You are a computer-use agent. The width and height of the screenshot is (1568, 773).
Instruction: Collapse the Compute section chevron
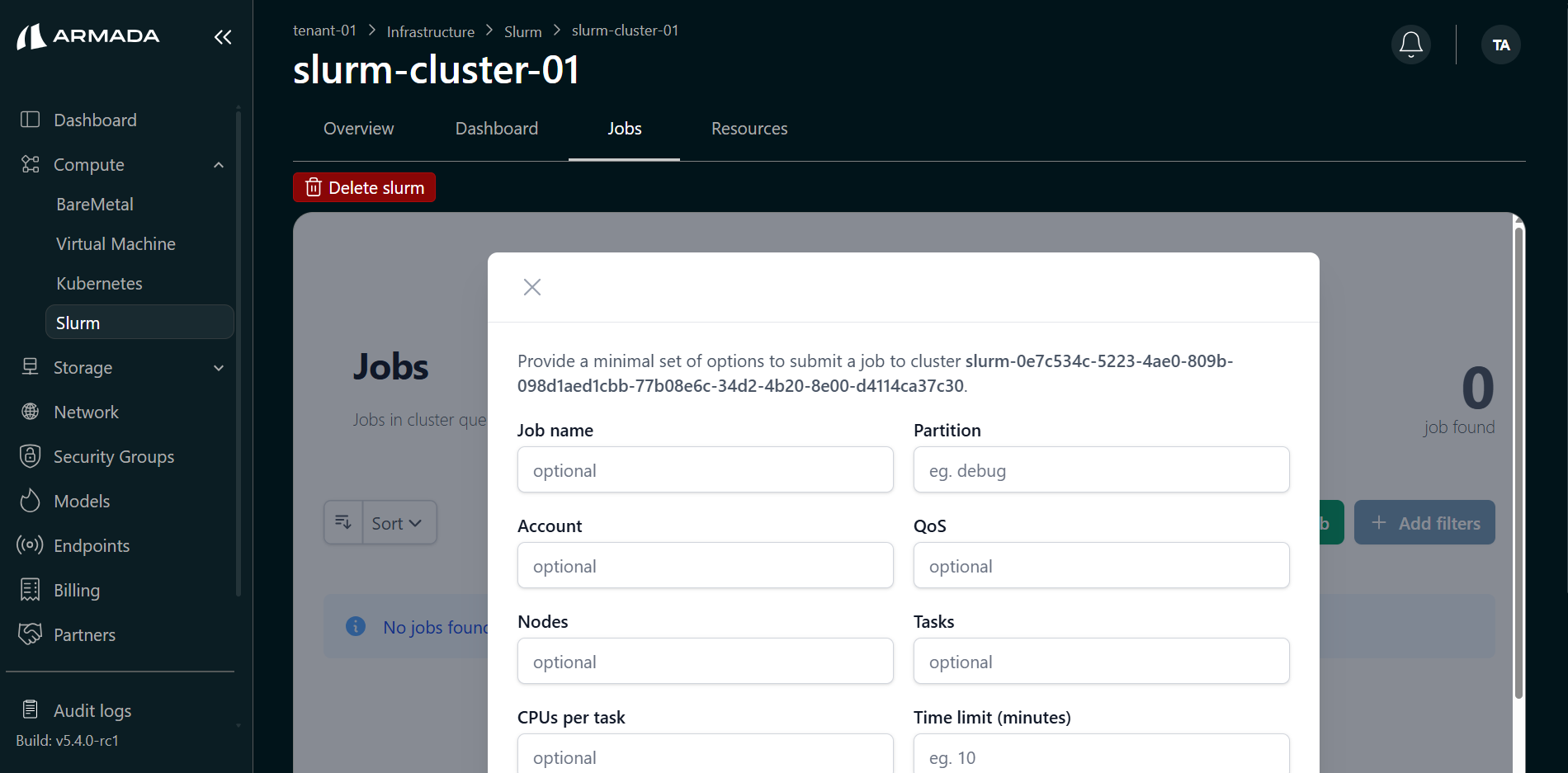coord(219,165)
